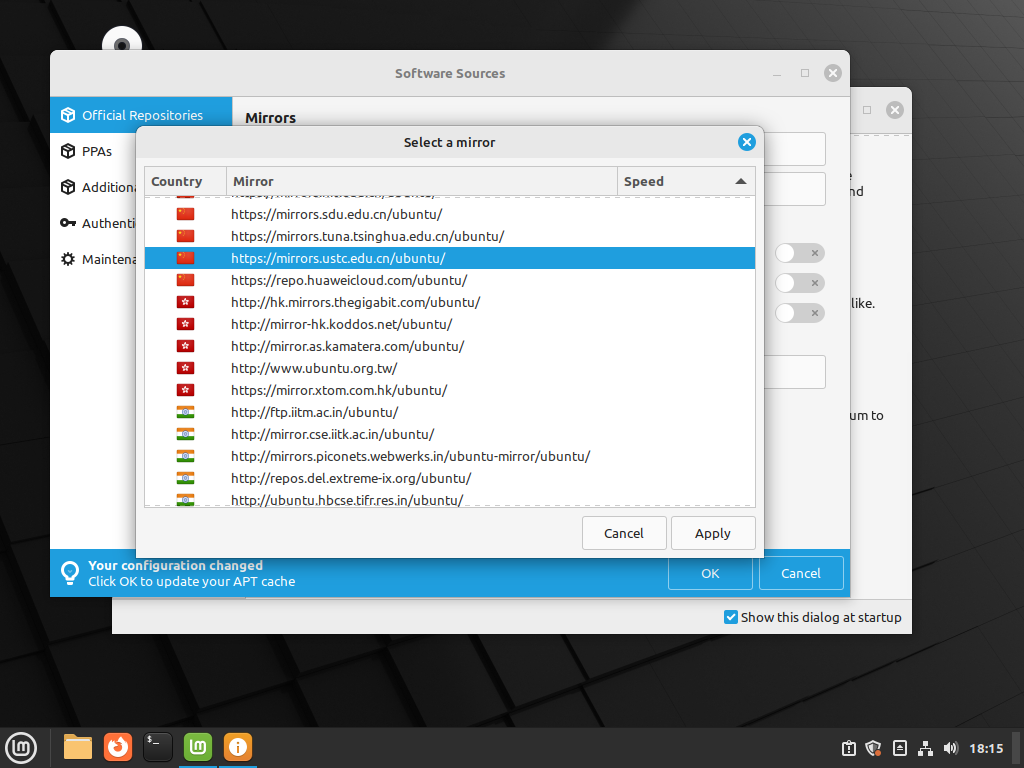Screen dimensions: 1024x768
Task: Click OK to update APT cache
Action: [x=710, y=573]
